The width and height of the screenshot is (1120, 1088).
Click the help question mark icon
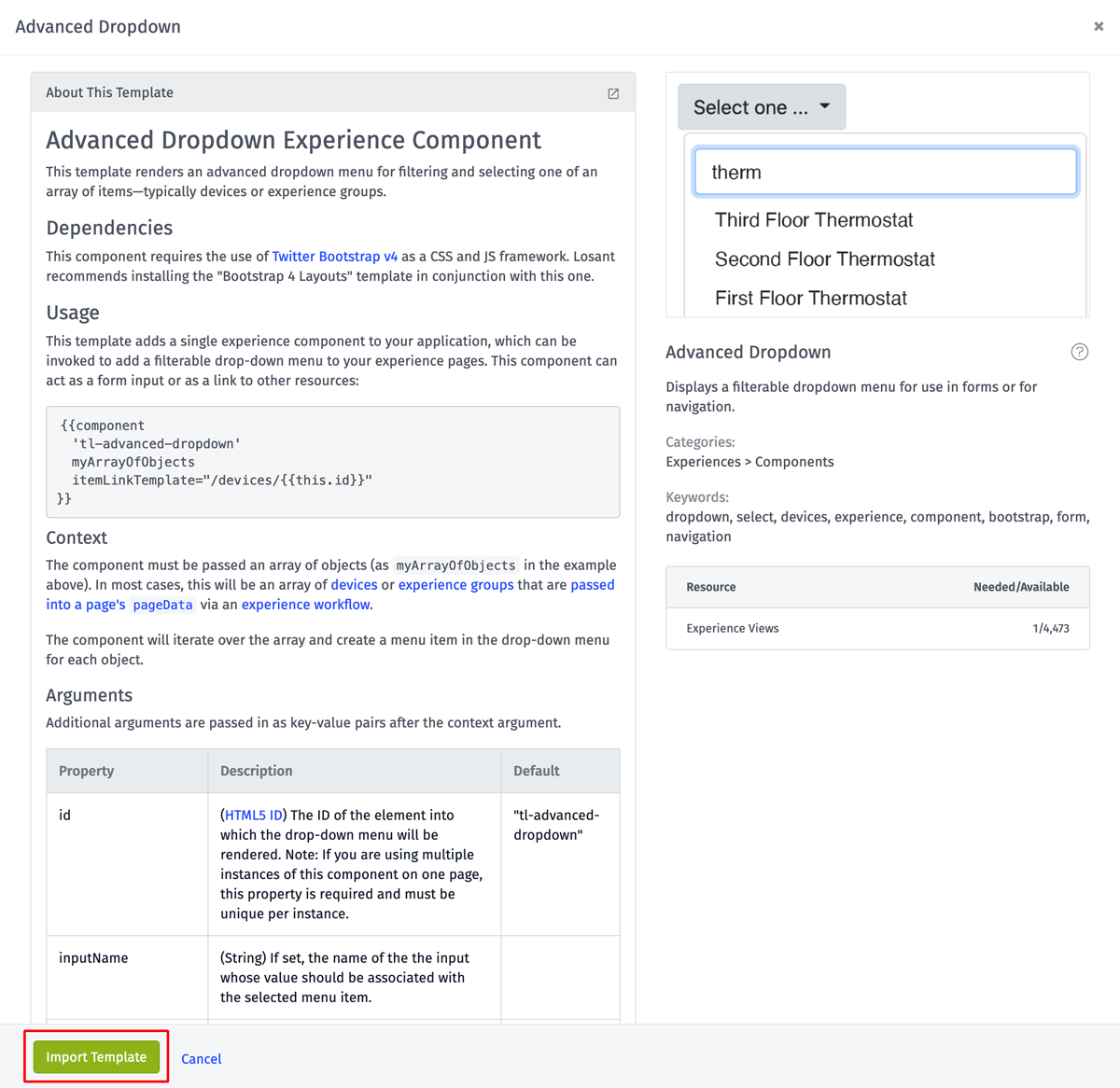[x=1080, y=352]
